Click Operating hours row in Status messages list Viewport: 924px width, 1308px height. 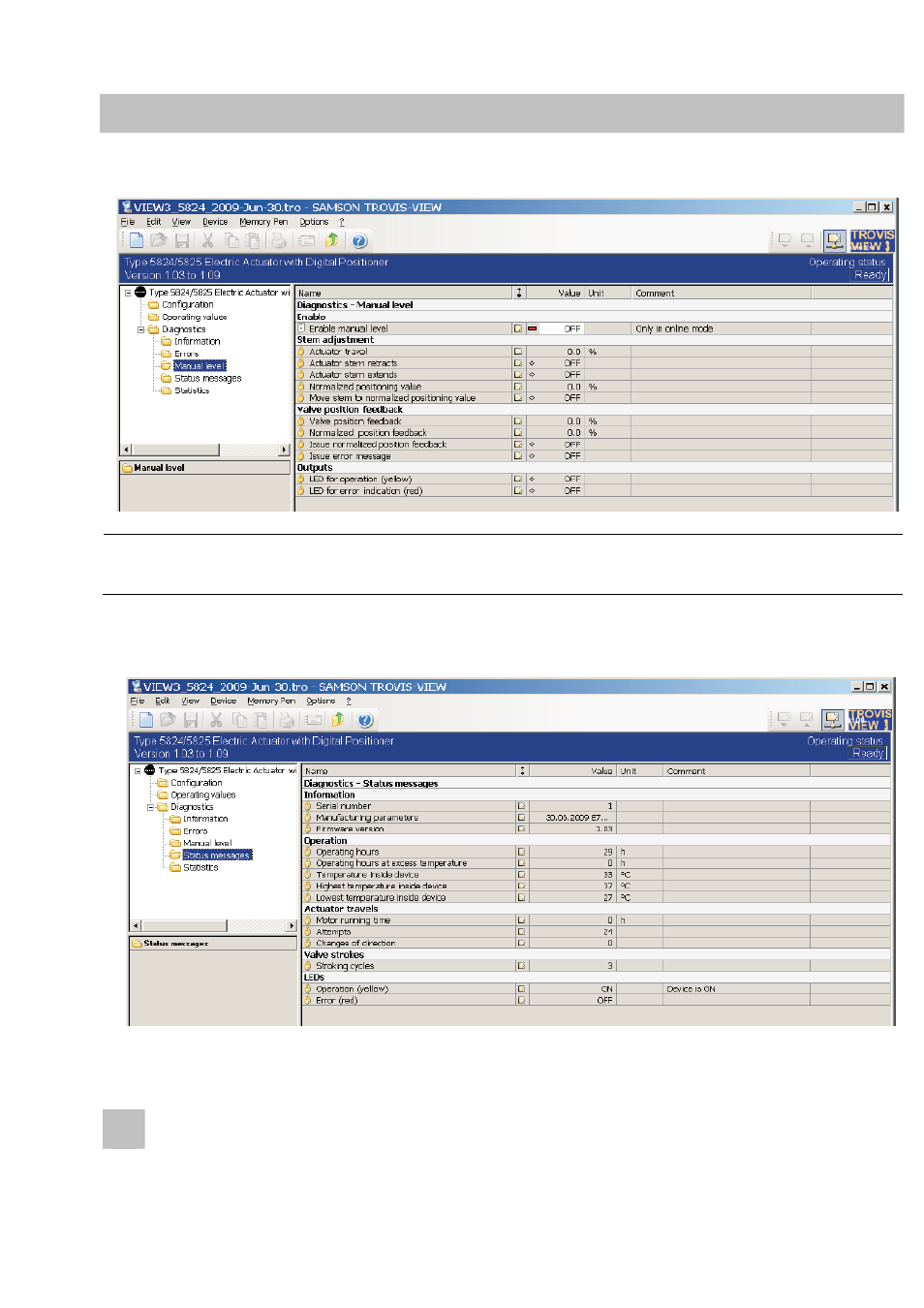click(x=597, y=853)
